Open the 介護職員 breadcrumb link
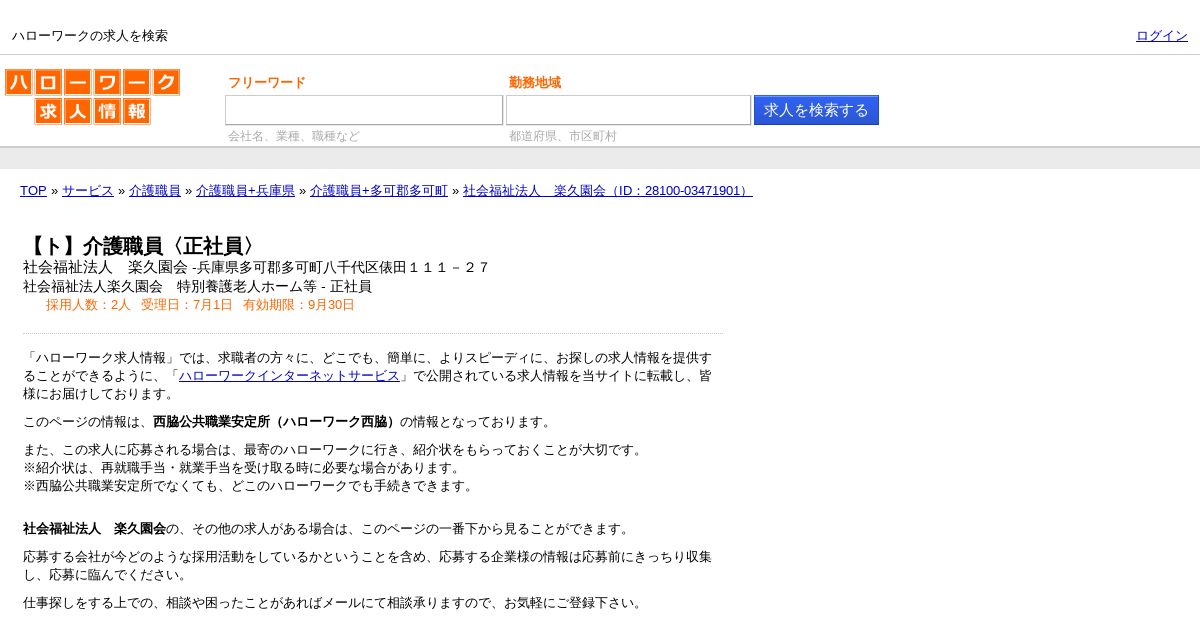This screenshot has height=630, width=1200. (x=155, y=191)
